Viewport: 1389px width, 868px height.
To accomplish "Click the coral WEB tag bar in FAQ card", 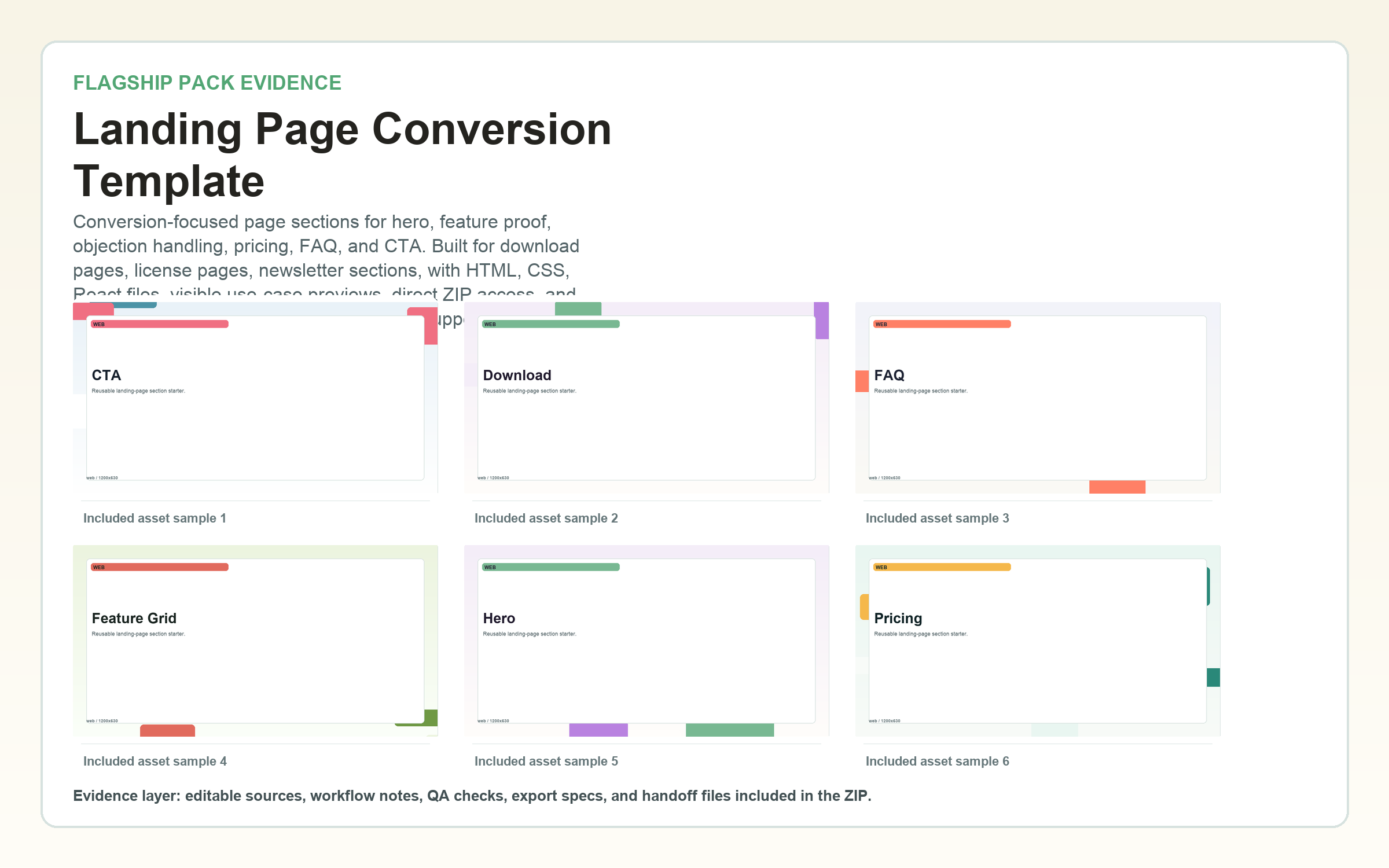I will coord(942,324).
